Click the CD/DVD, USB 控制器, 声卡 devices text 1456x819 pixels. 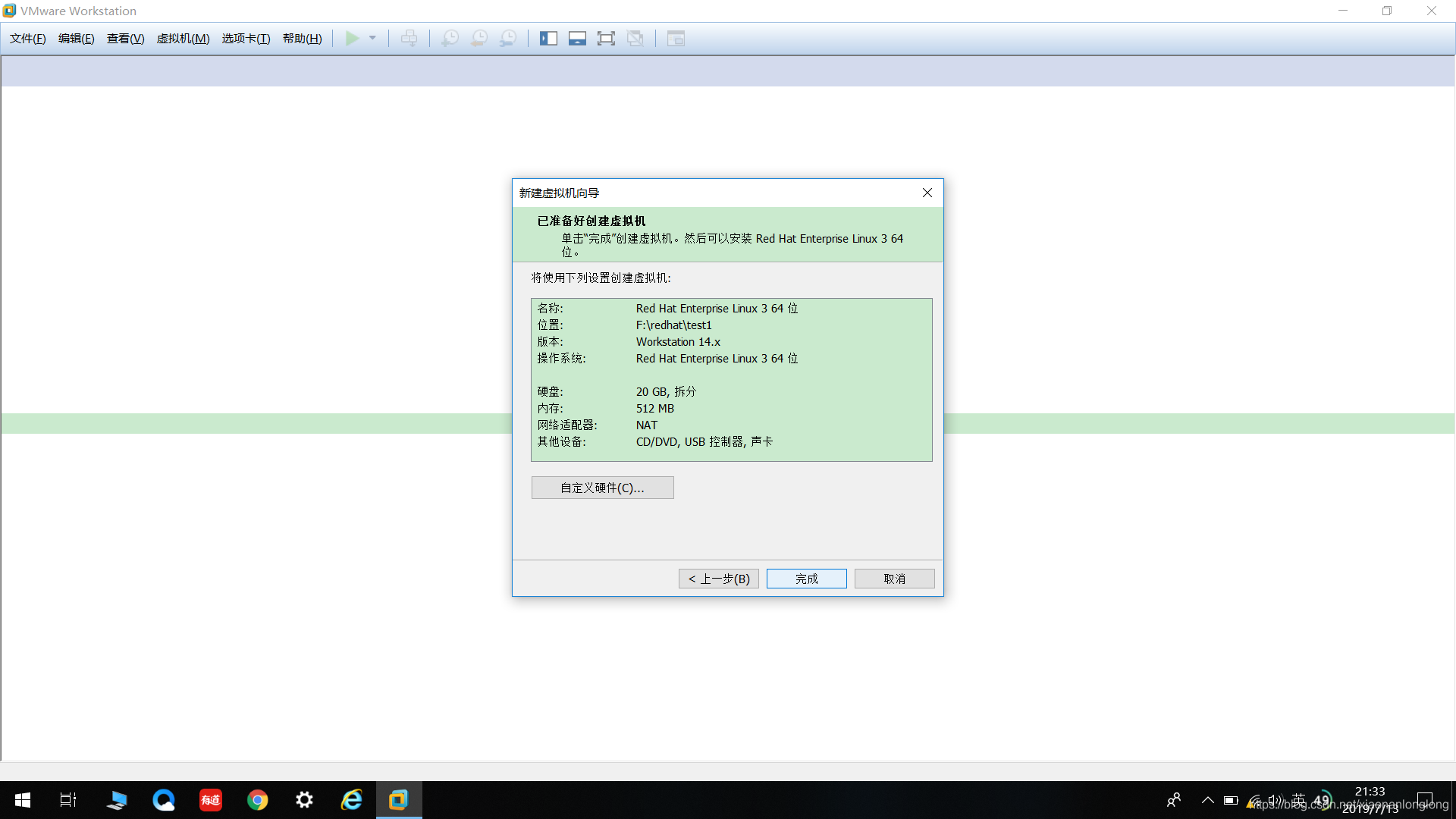coord(704,442)
